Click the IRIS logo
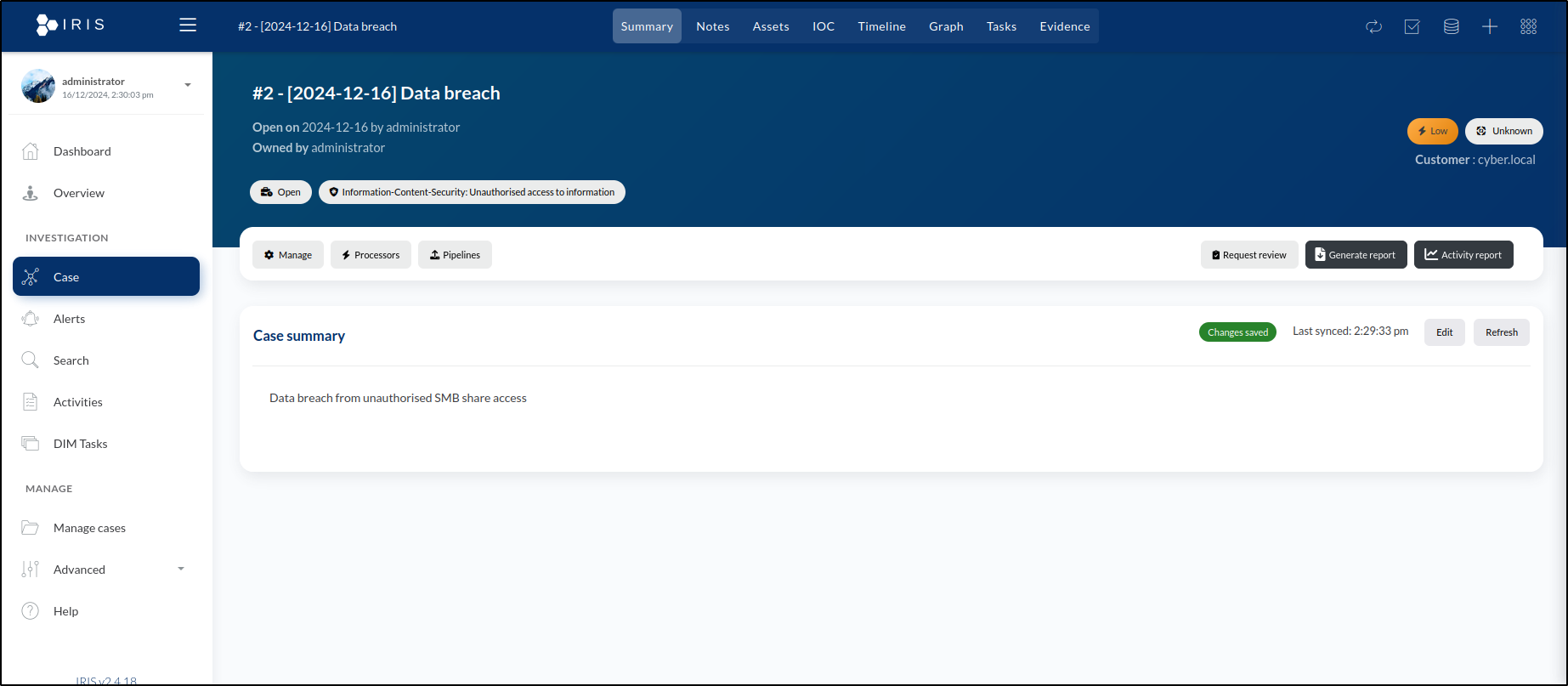 [x=71, y=25]
